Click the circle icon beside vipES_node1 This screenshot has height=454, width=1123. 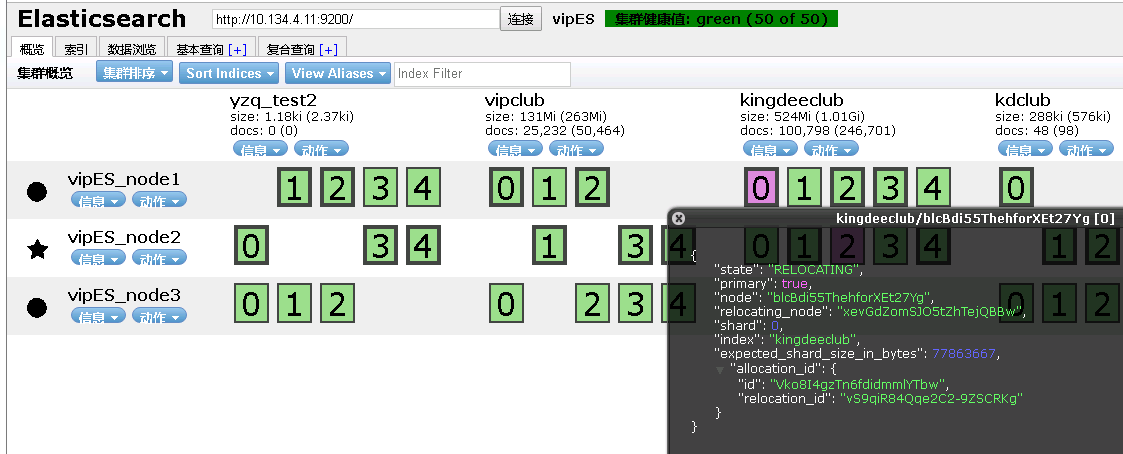[x=37, y=191]
